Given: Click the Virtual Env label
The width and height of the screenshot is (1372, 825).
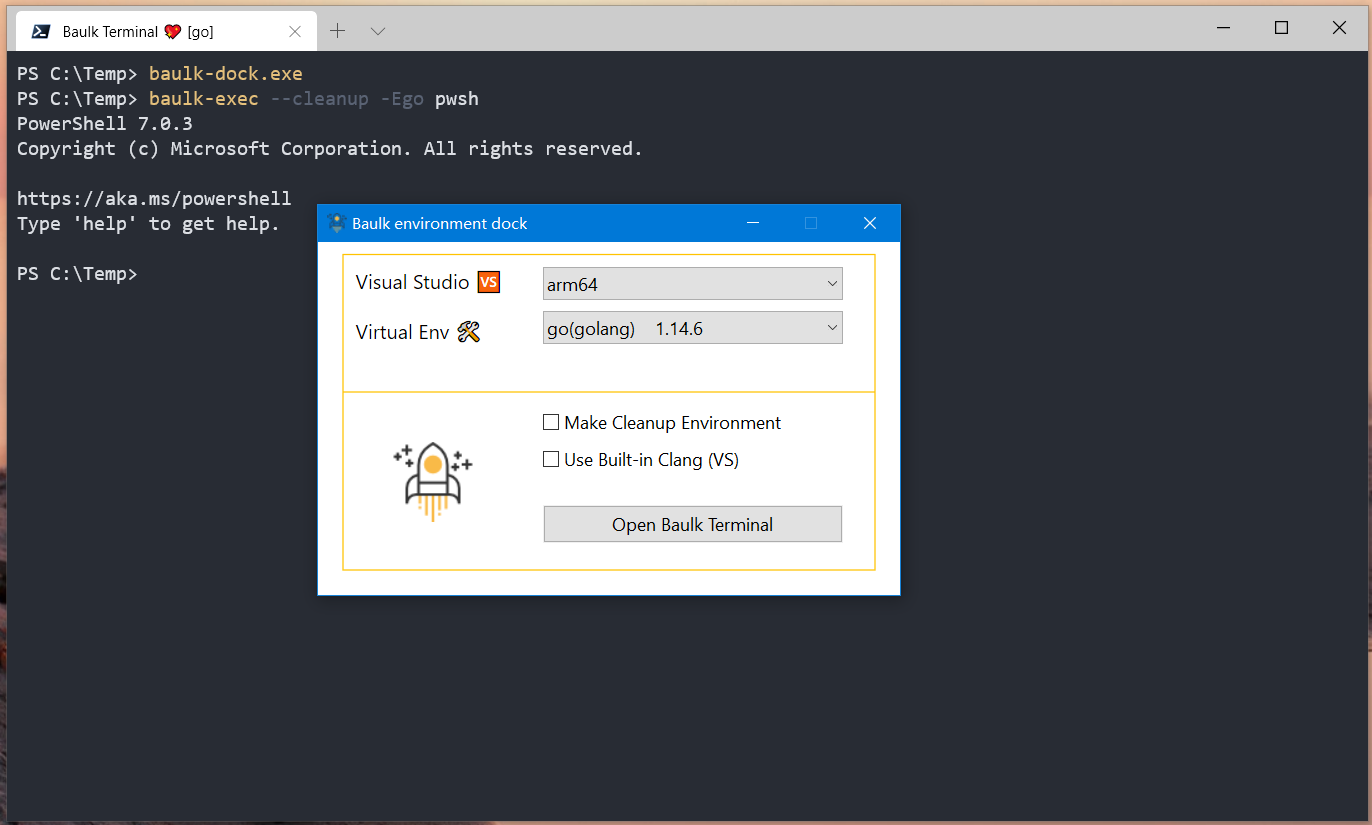Looking at the screenshot, I should click(x=402, y=332).
